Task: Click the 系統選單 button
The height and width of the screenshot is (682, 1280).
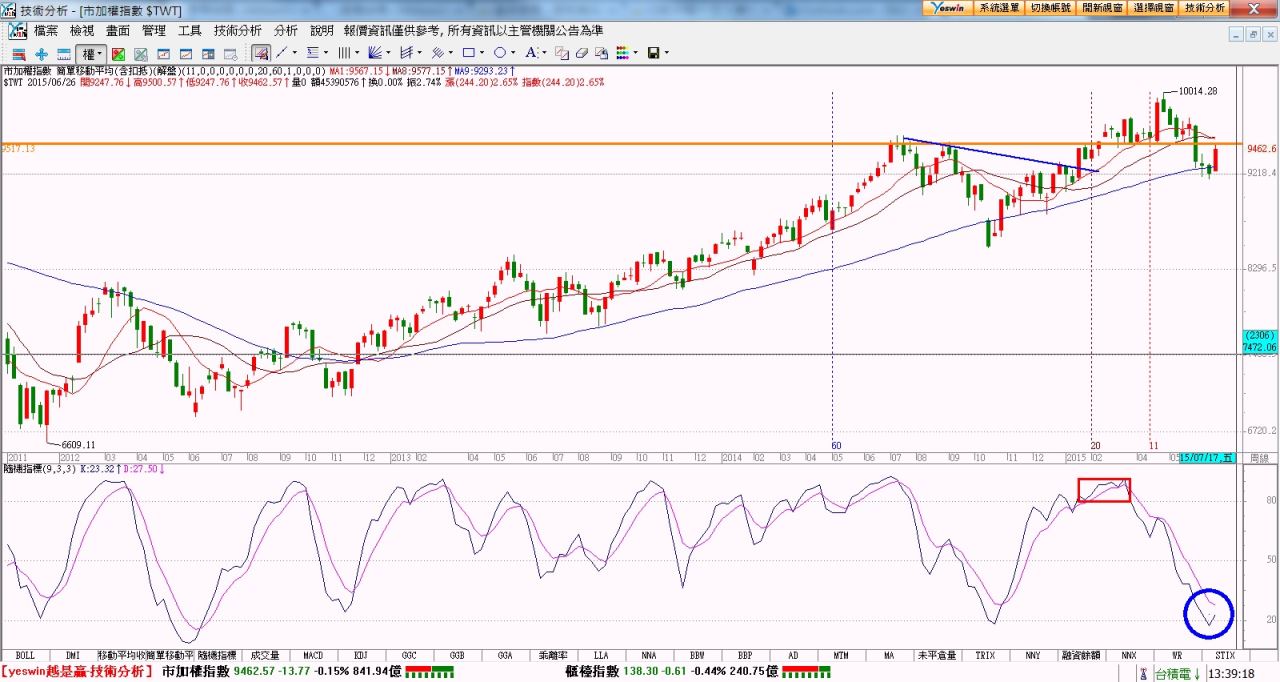Action: [x=998, y=7]
